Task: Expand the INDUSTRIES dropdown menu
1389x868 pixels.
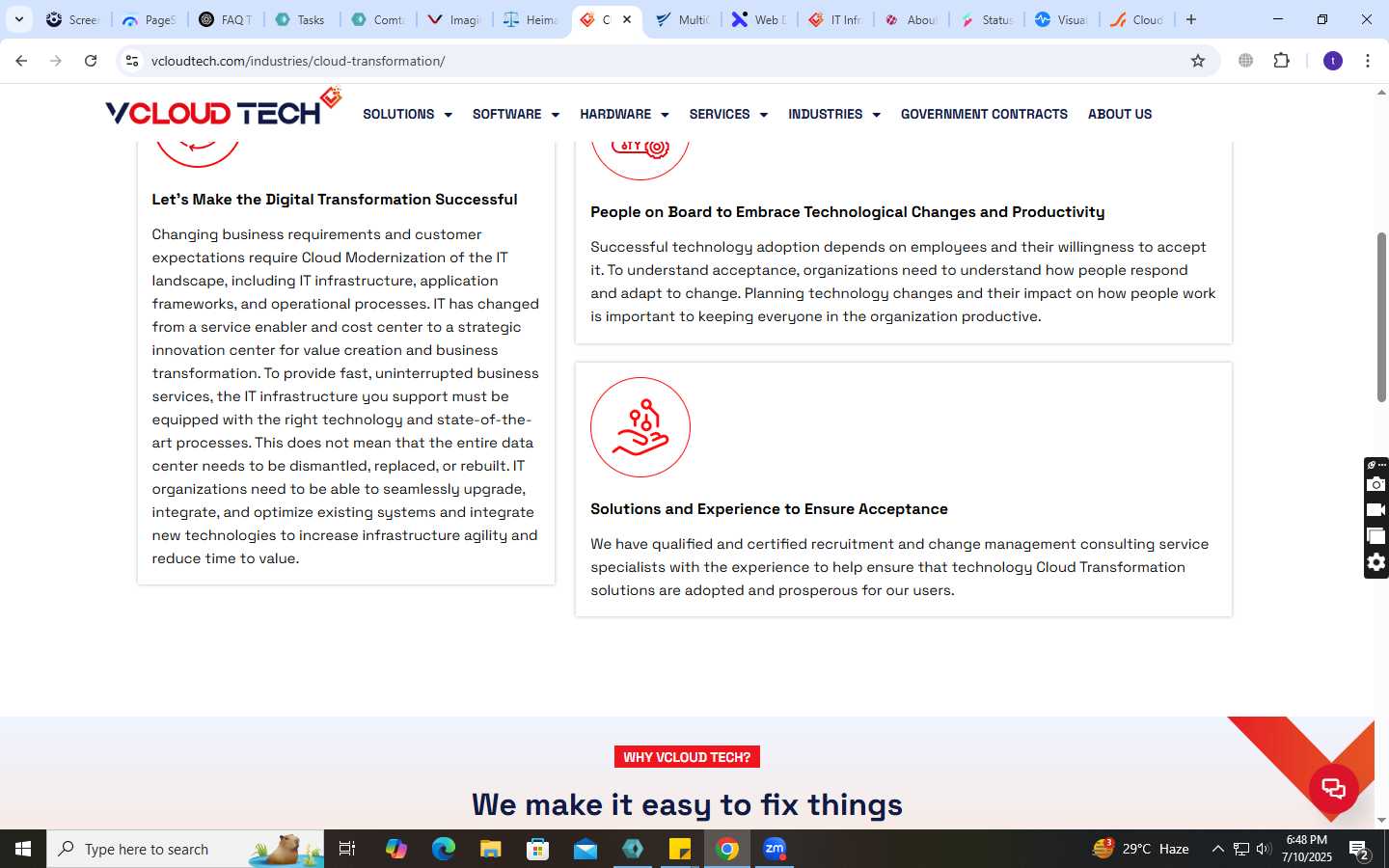Action: (x=834, y=114)
